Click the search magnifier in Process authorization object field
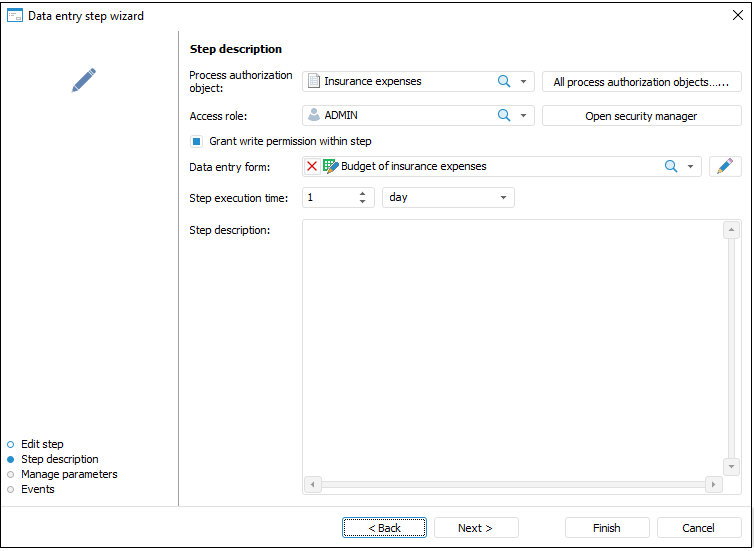Image resolution: width=756 pixels, height=551 pixels. coord(504,82)
